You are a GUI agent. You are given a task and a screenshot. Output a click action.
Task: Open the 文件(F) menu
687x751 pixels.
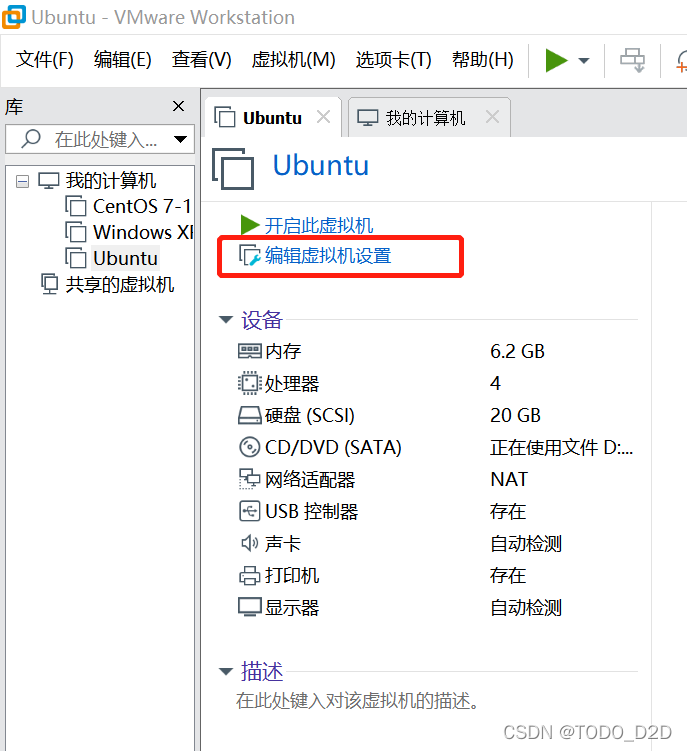tap(45, 60)
